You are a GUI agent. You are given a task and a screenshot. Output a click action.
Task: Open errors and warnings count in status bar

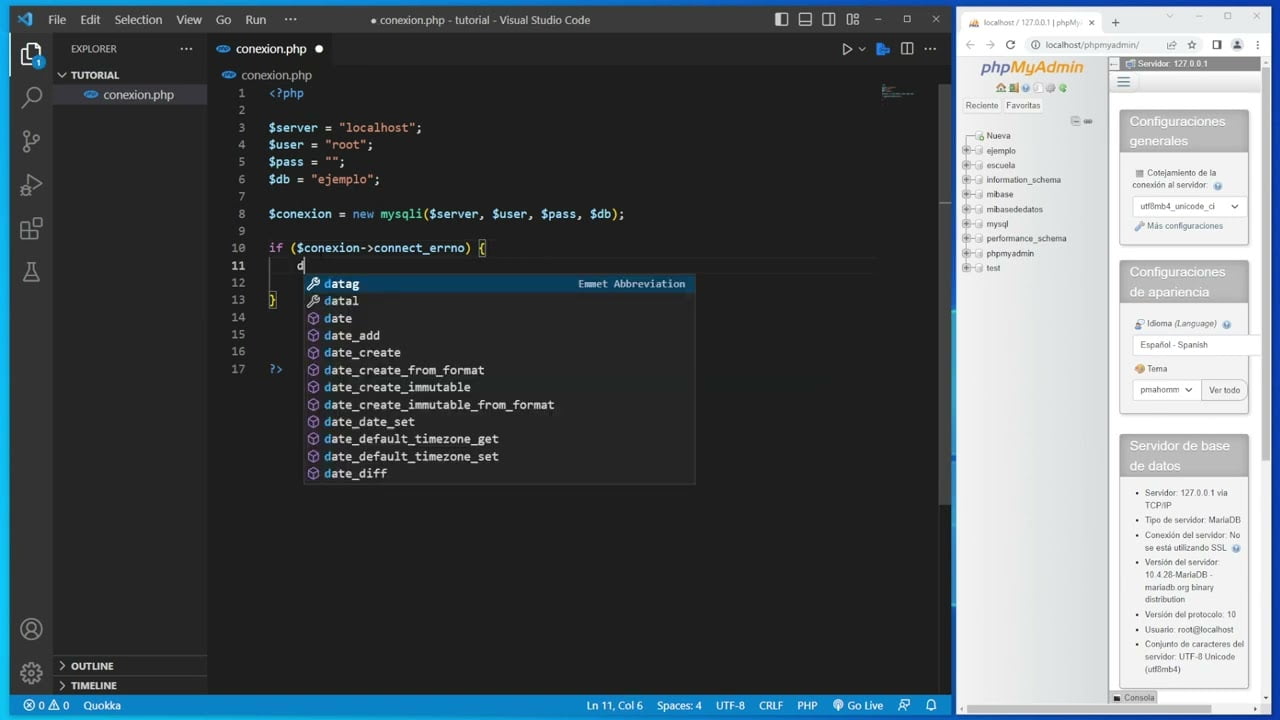pyautogui.click(x=46, y=705)
